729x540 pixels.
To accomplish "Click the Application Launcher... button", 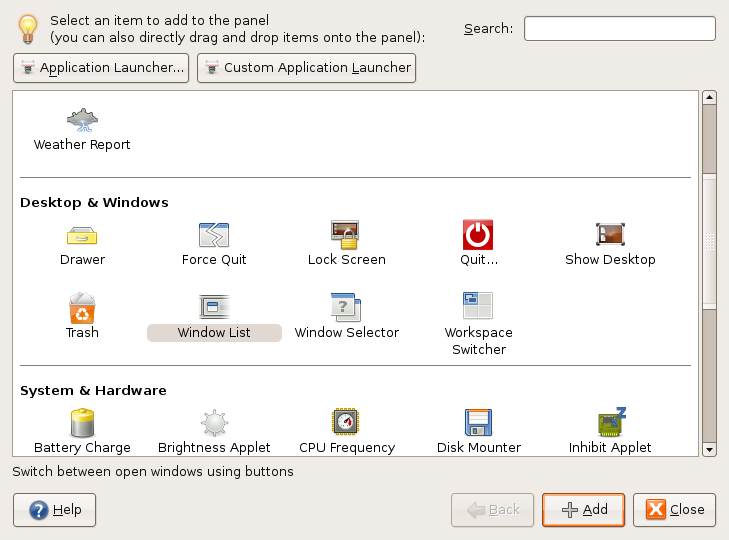I will point(101,68).
